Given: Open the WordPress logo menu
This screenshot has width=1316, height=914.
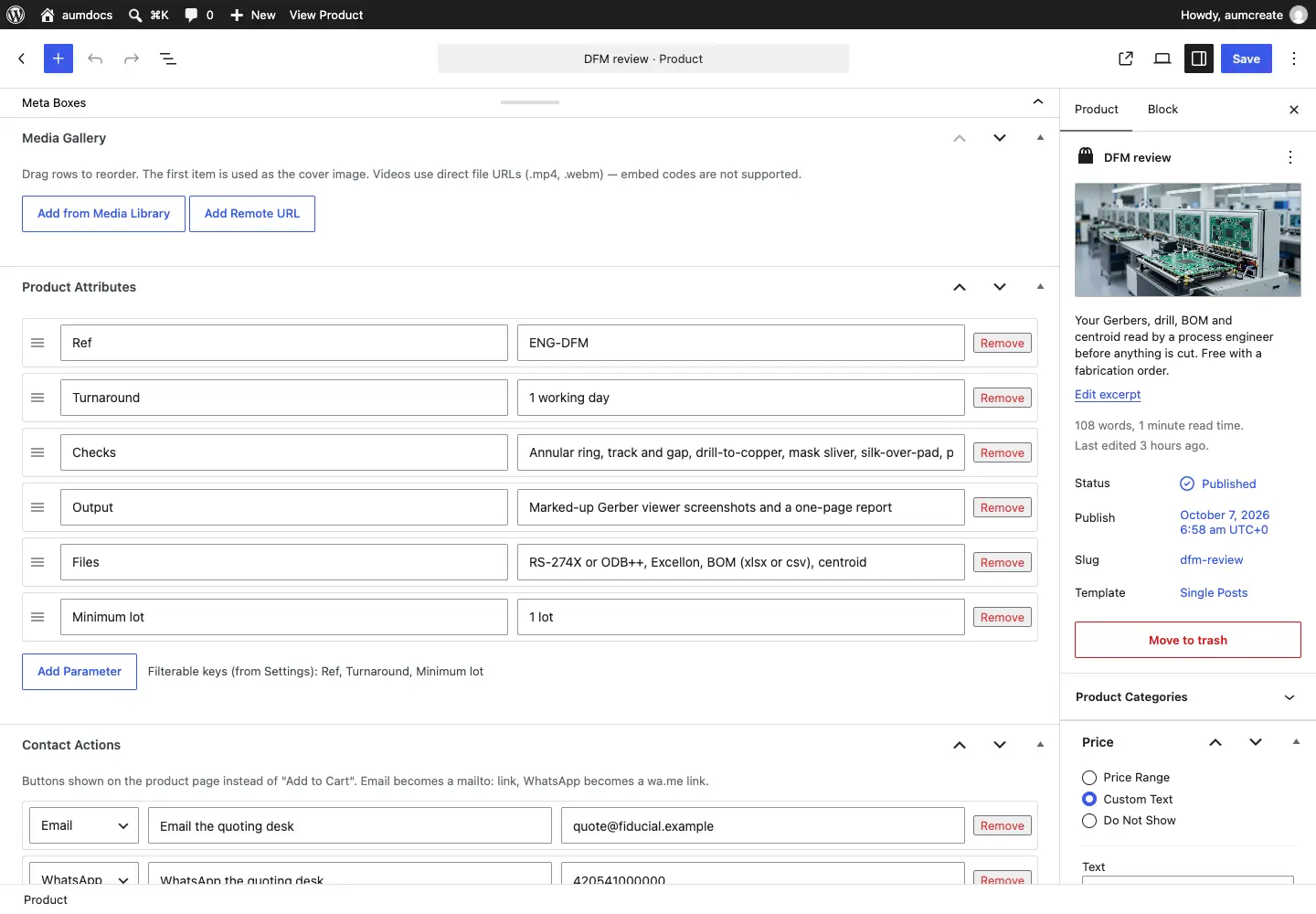Looking at the screenshot, I should 16,15.
